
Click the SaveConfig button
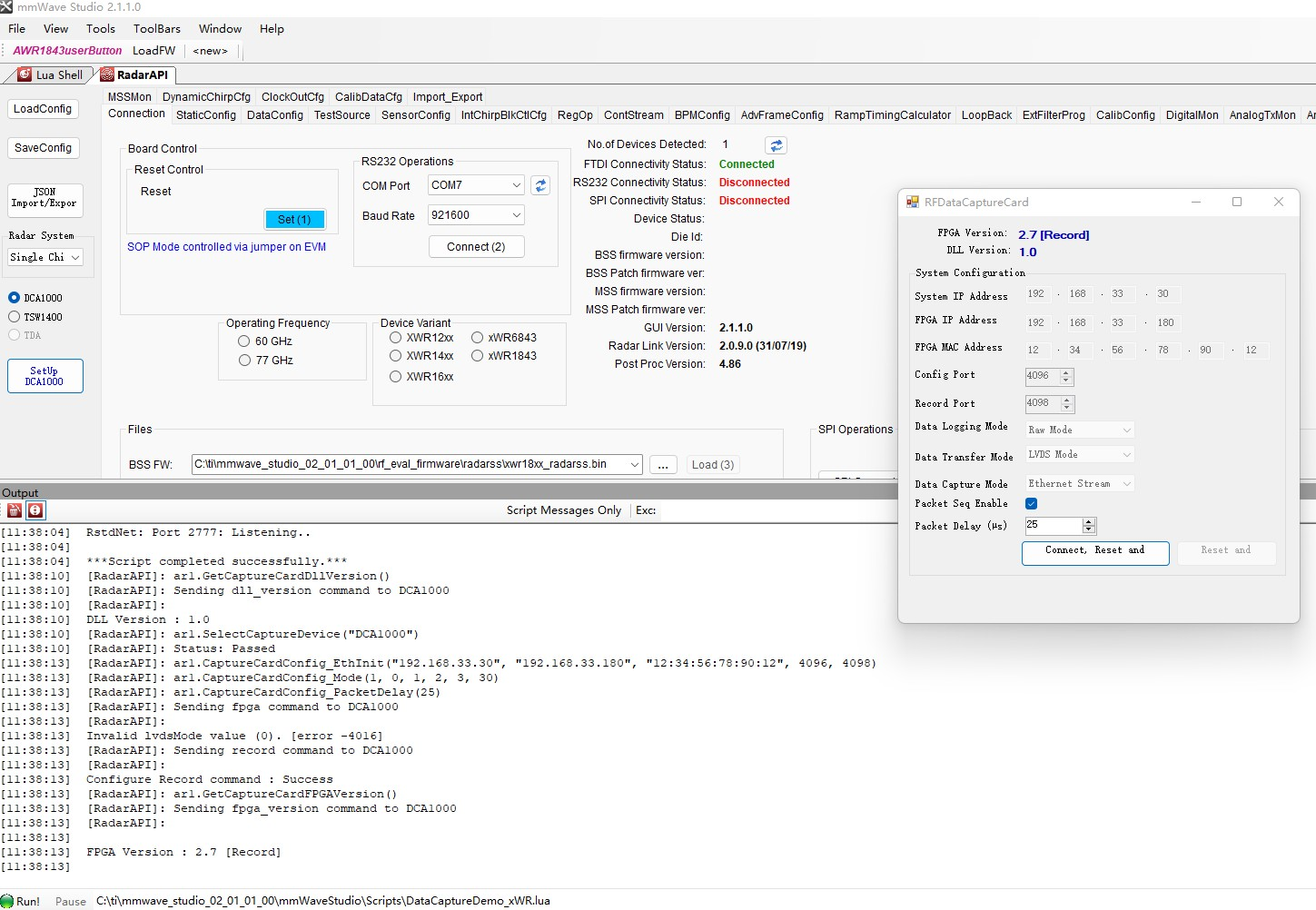click(43, 148)
